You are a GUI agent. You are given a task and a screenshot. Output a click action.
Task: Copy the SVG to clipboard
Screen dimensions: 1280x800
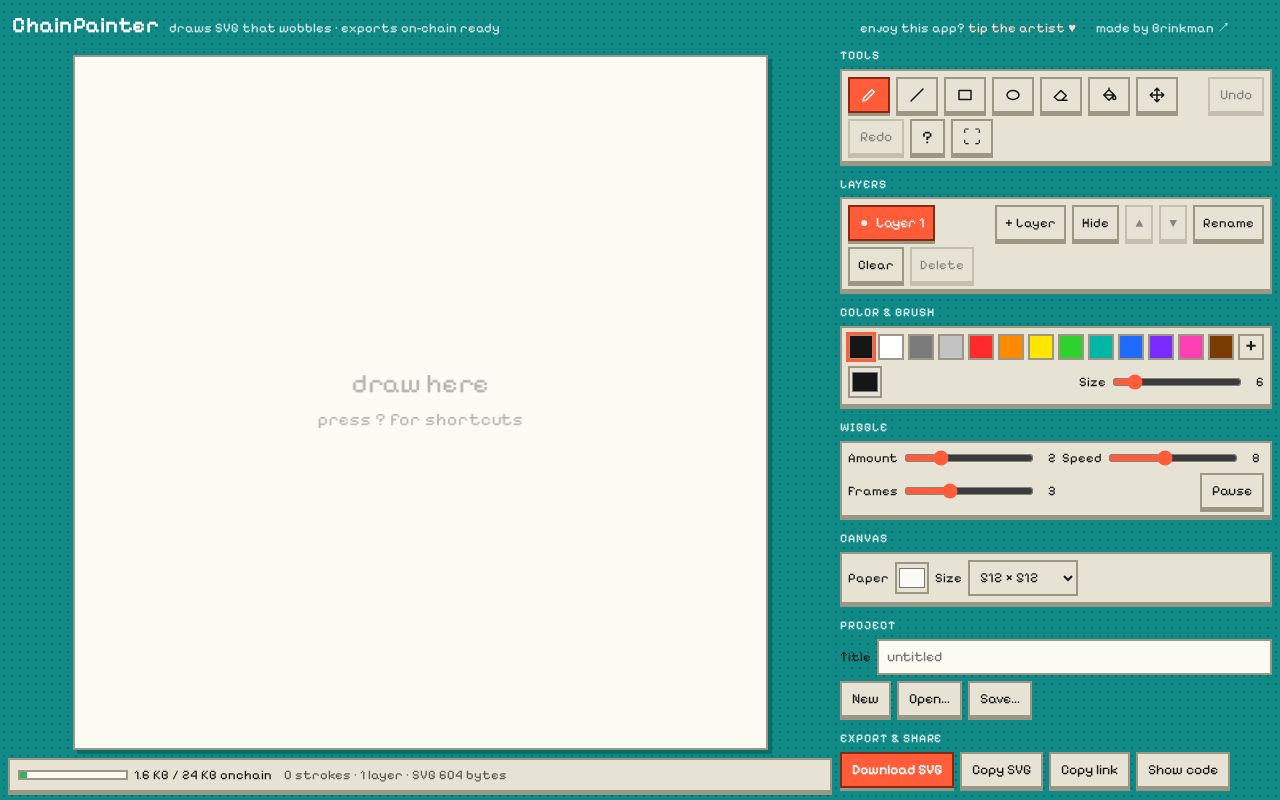click(x=1001, y=770)
